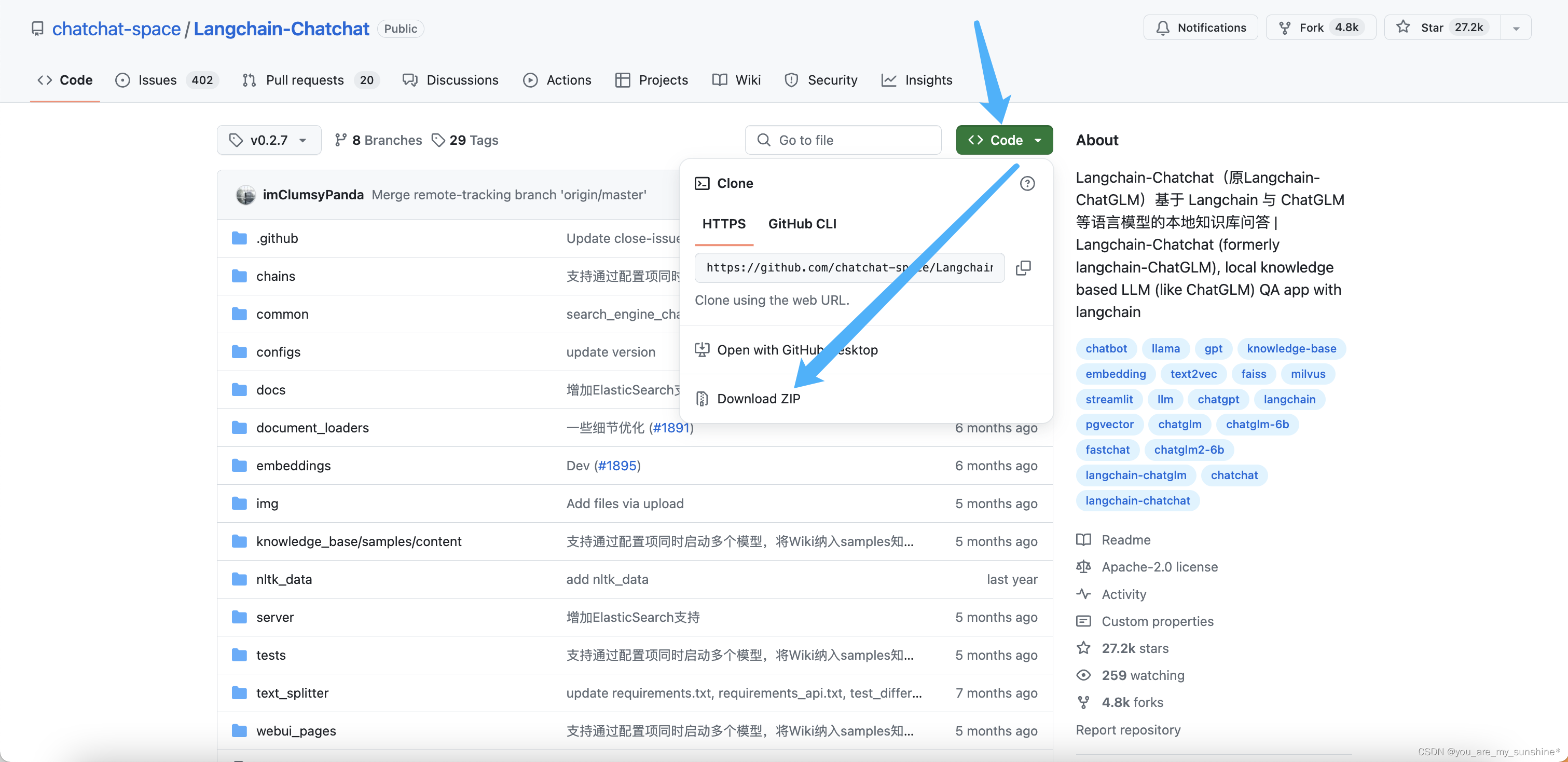Click the Notifications bell button
Image resolution: width=1568 pixels, height=762 pixels.
coord(1200,28)
